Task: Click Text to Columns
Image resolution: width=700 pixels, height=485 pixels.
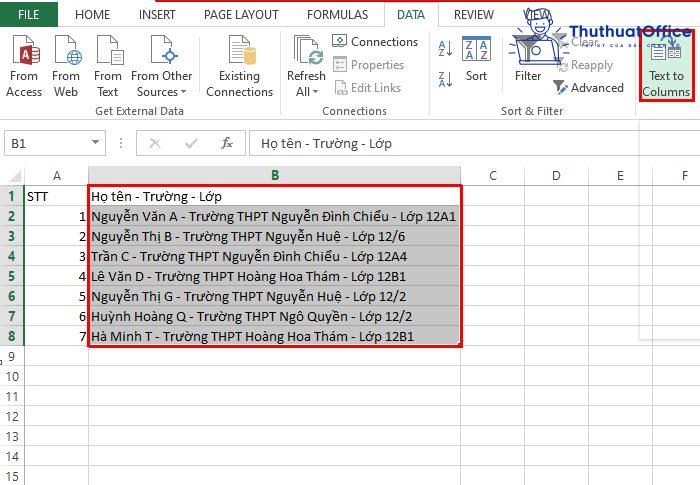Action: [x=667, y=66]
